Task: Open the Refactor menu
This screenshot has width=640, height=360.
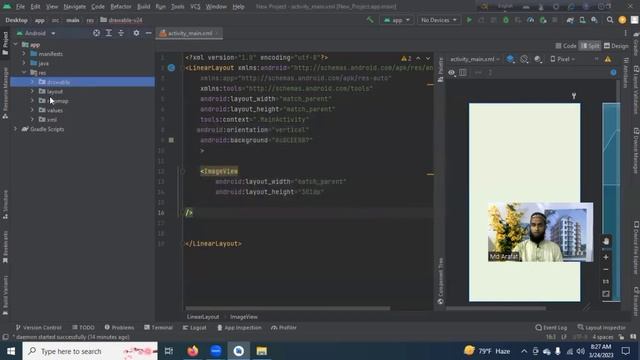Action: click(121, 7)
